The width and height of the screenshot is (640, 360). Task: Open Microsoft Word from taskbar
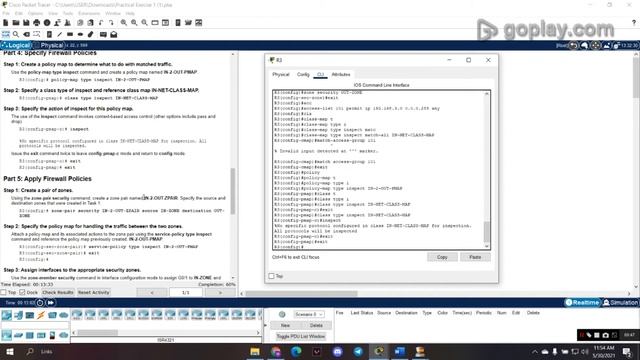click(399, 351)
